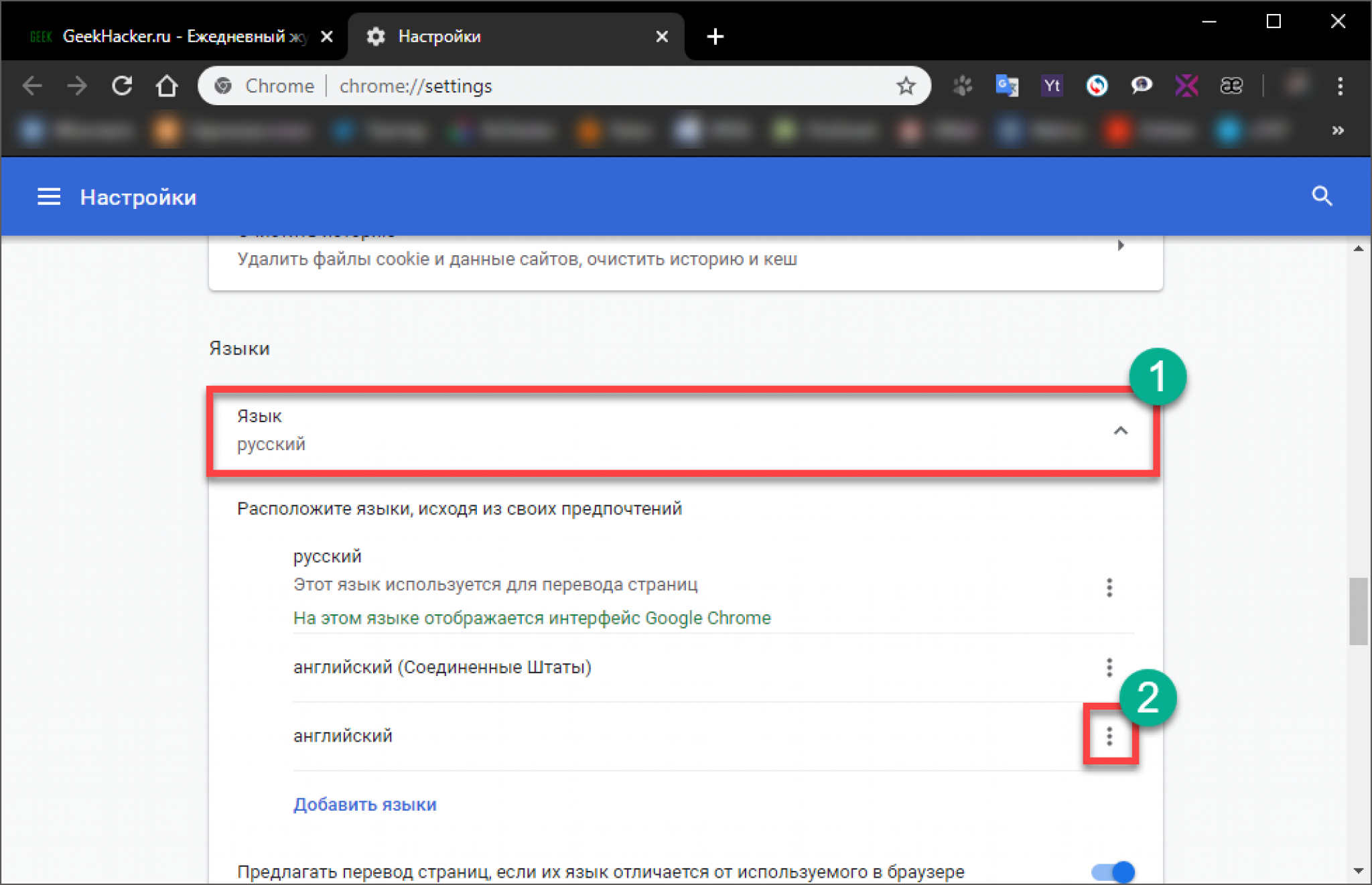The height and width of the screenshot is (885, 1372).
Task: Click На этом языке отображается интерфейс Google Chrome link
Action: pos(529,618)
